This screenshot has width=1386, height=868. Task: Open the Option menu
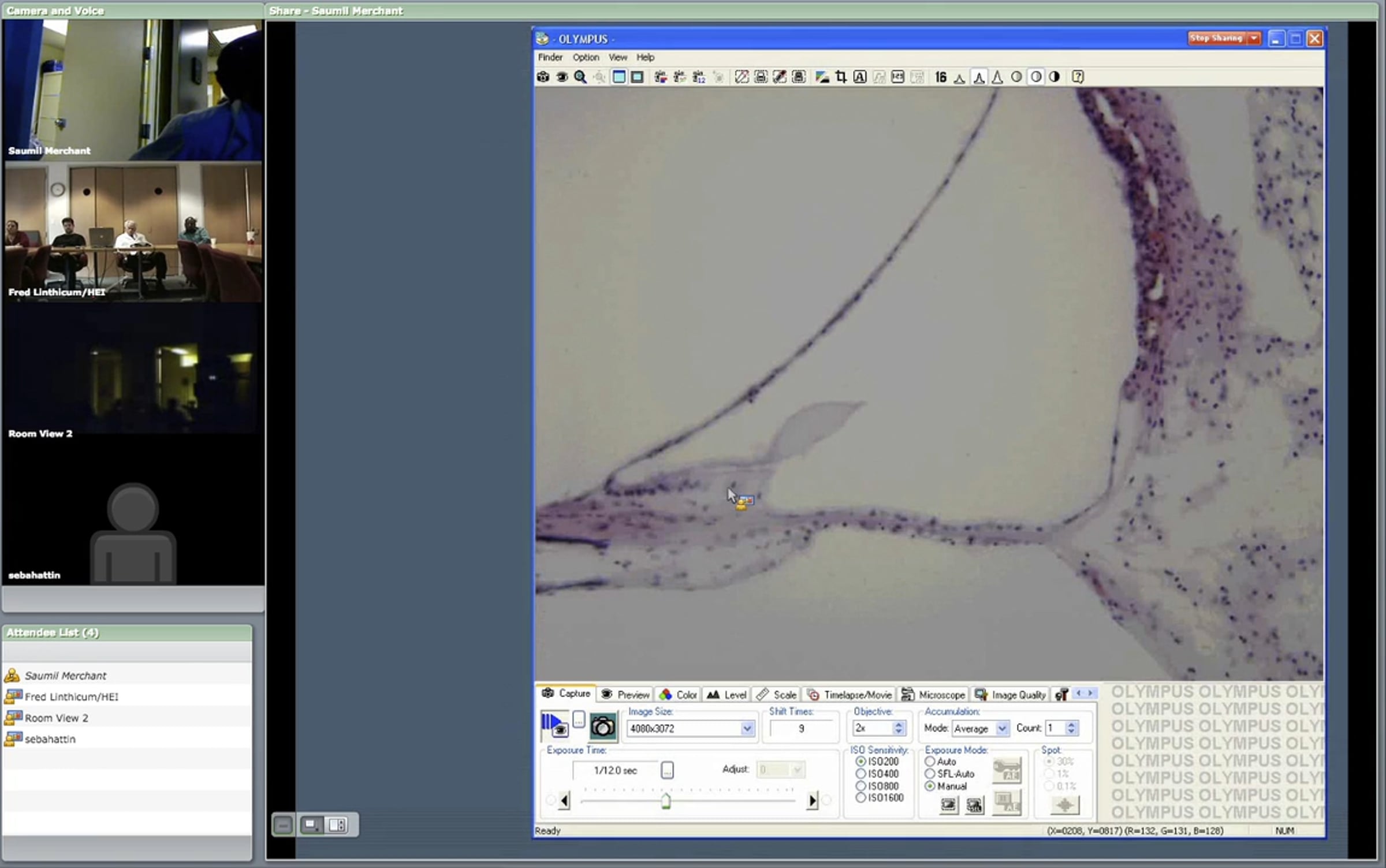click(x=586, y=57)
